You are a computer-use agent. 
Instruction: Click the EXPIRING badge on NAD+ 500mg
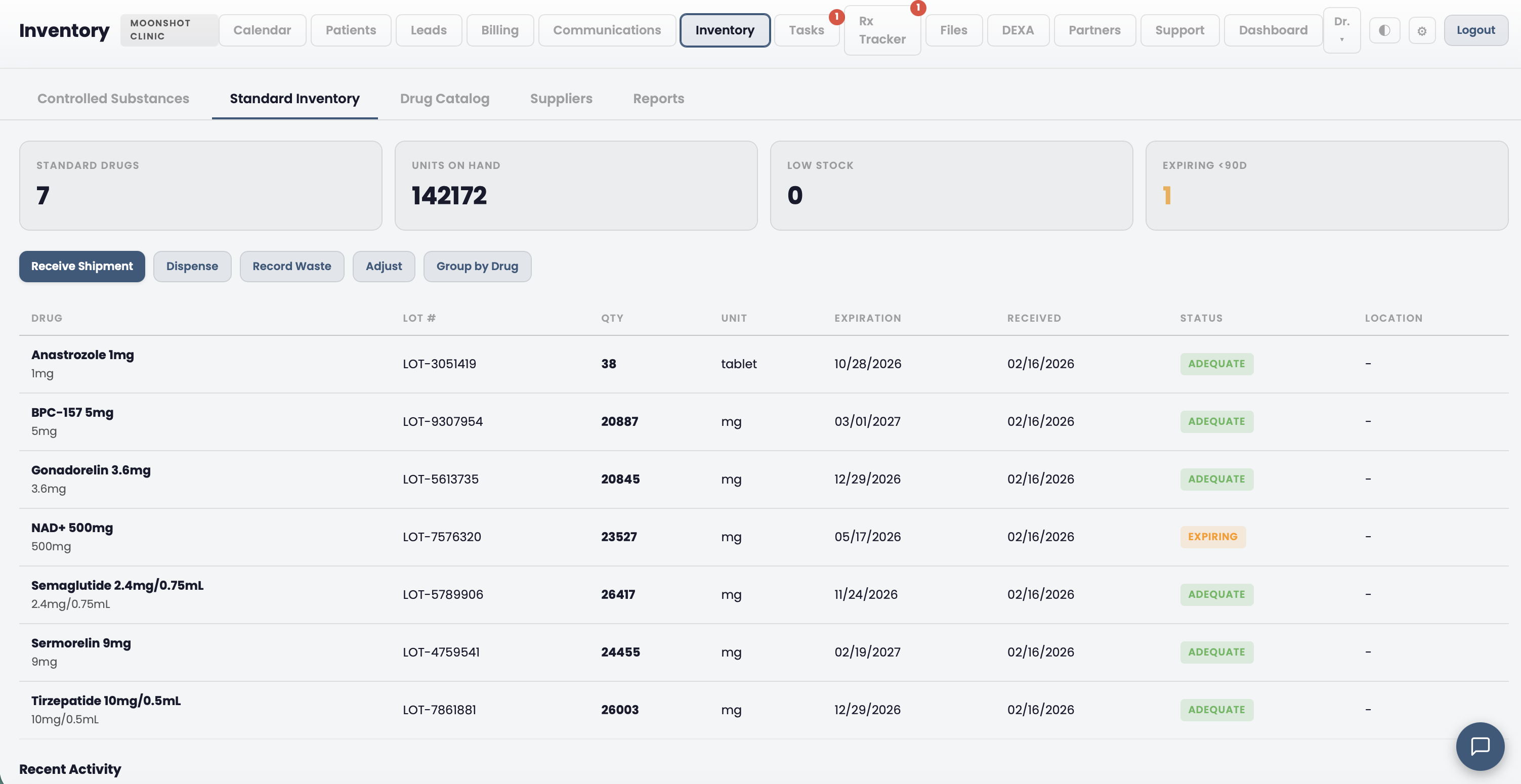1213,537
